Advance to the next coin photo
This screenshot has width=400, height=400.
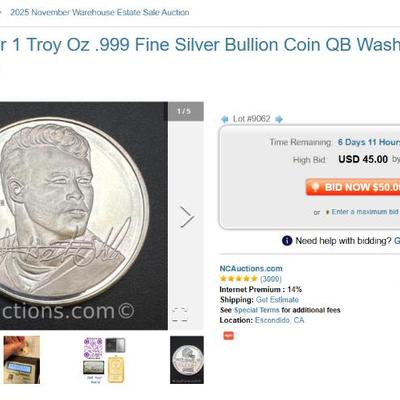187,217
